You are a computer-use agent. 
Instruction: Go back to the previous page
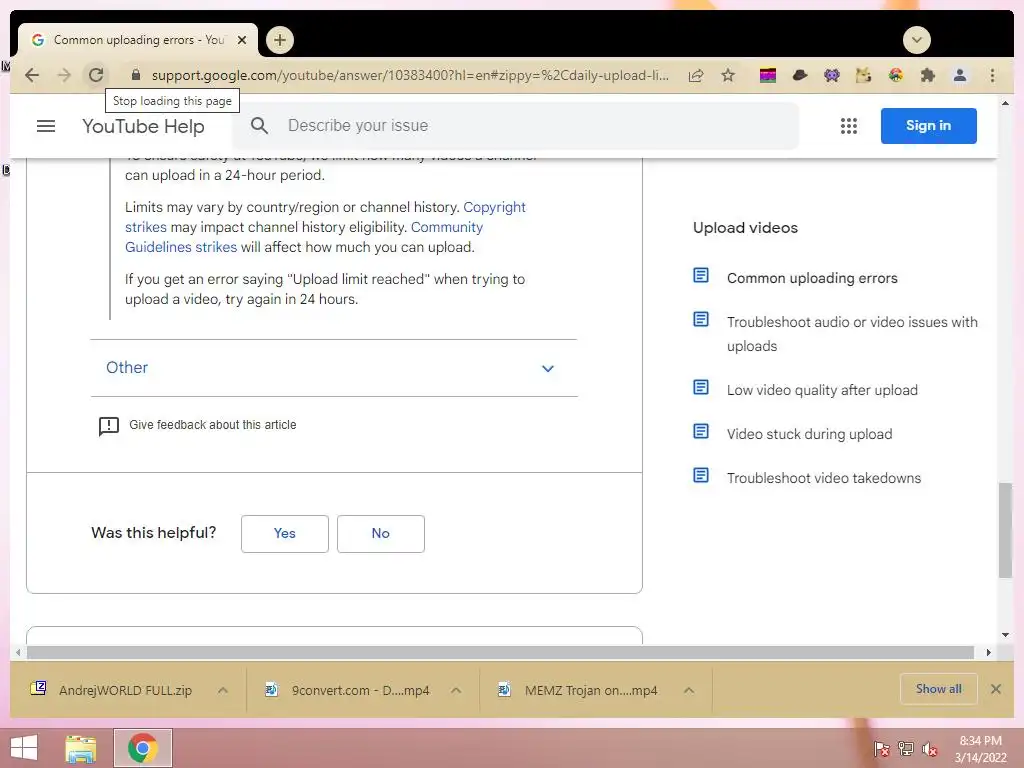(x=31, y=75)
